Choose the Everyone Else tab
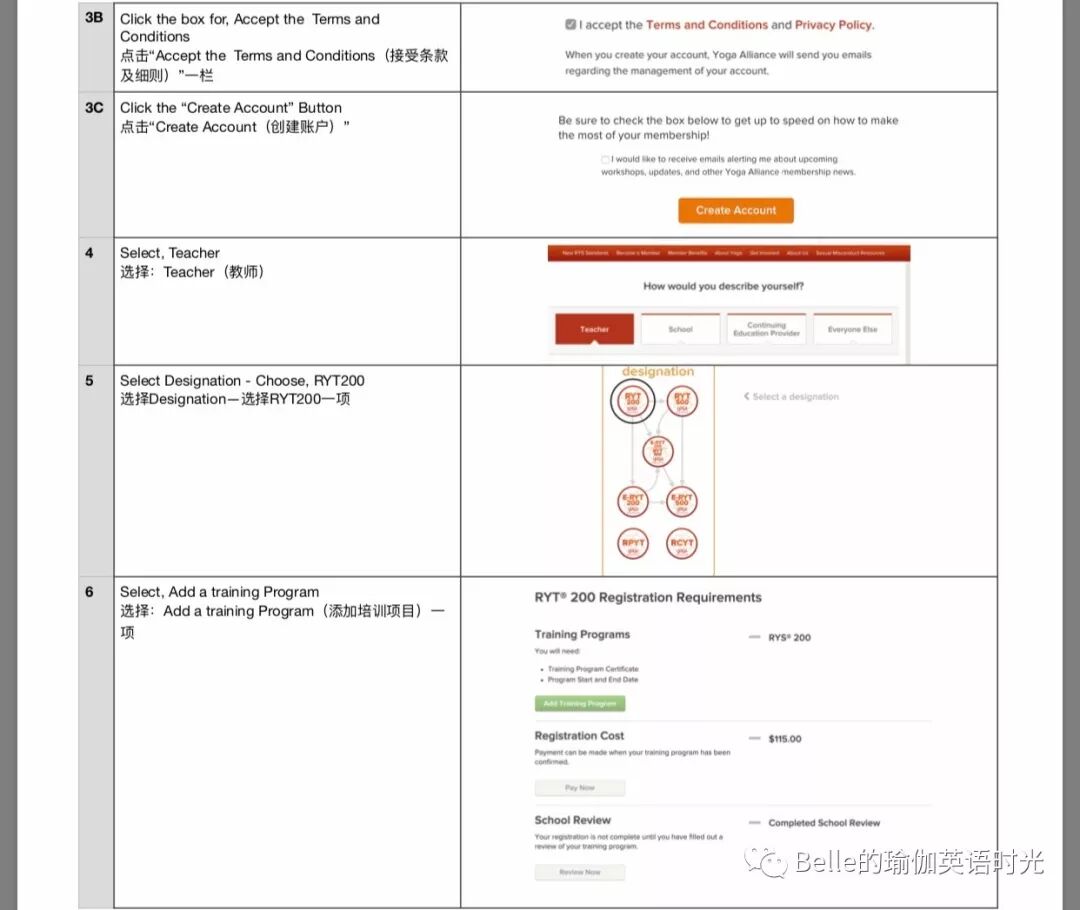Viewport: 1080px width, 910px height. (853, 329)
